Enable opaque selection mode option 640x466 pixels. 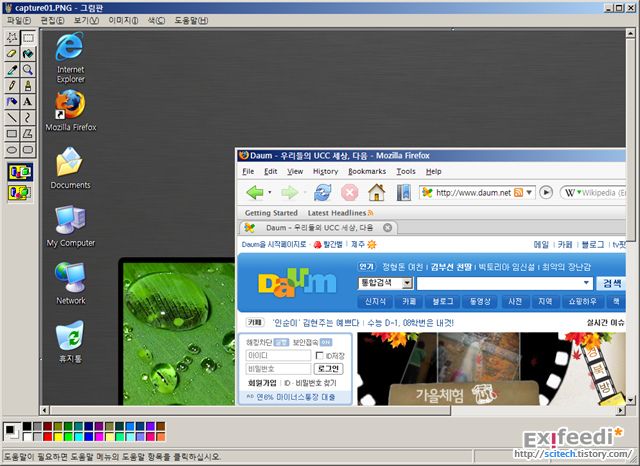pos(20,172)
